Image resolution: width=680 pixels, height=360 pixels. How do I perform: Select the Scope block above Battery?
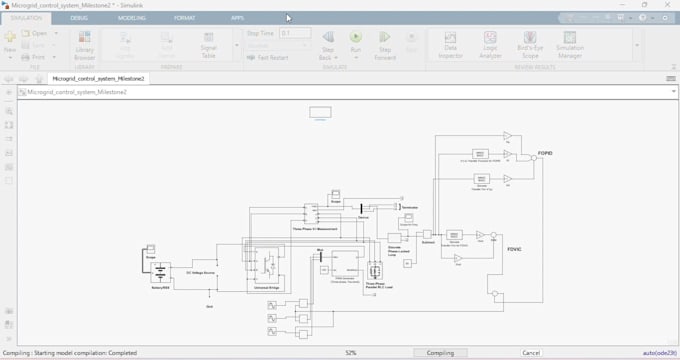[x=150, y=249]
